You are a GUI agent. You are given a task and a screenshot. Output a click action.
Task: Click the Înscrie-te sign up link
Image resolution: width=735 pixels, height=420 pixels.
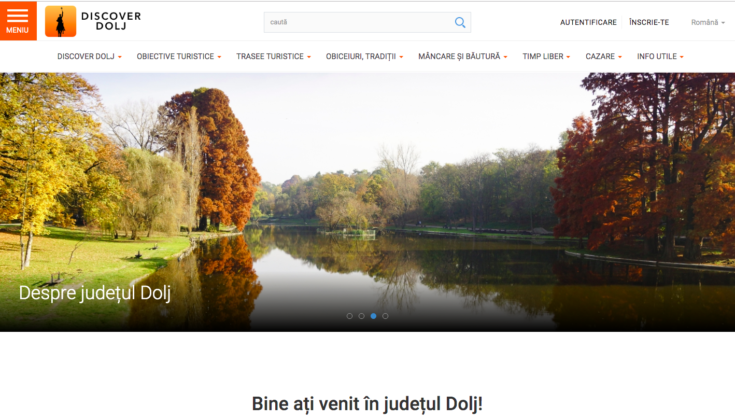(649, 22)
